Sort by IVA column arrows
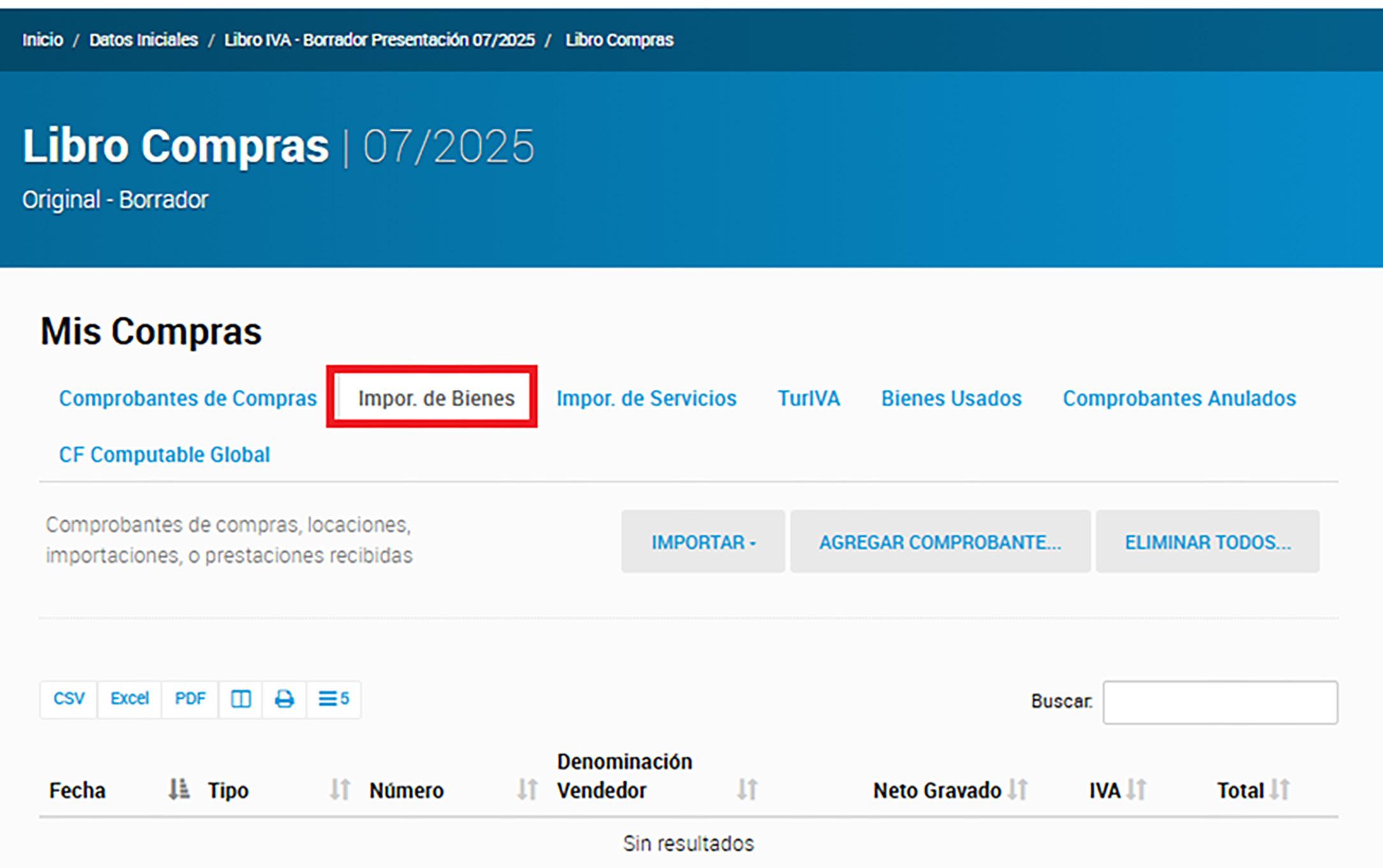The image size is (1383, 868). click(1136, 790)
